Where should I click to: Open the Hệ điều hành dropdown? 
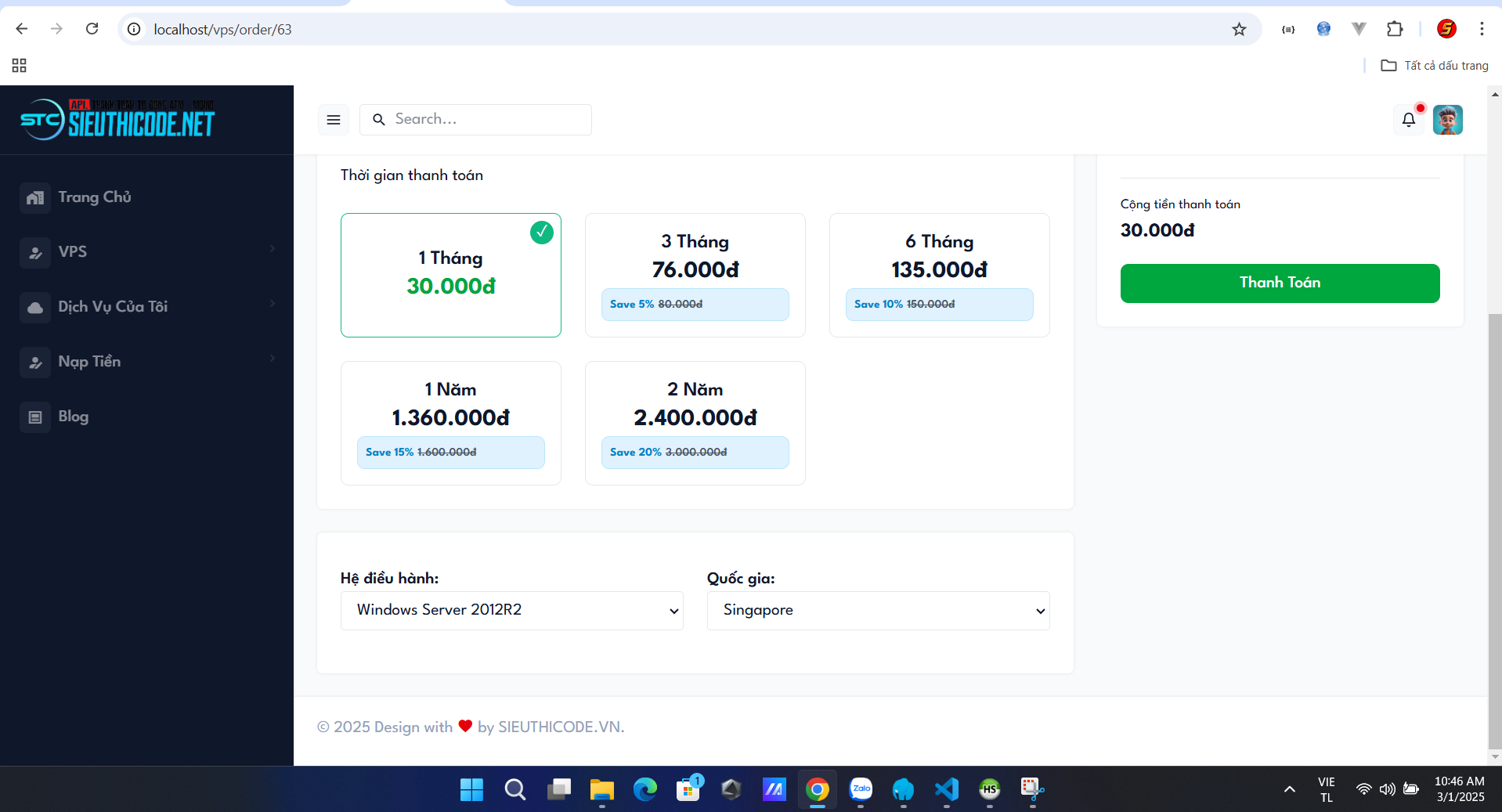pyautogui.click(x=511, y=611)
